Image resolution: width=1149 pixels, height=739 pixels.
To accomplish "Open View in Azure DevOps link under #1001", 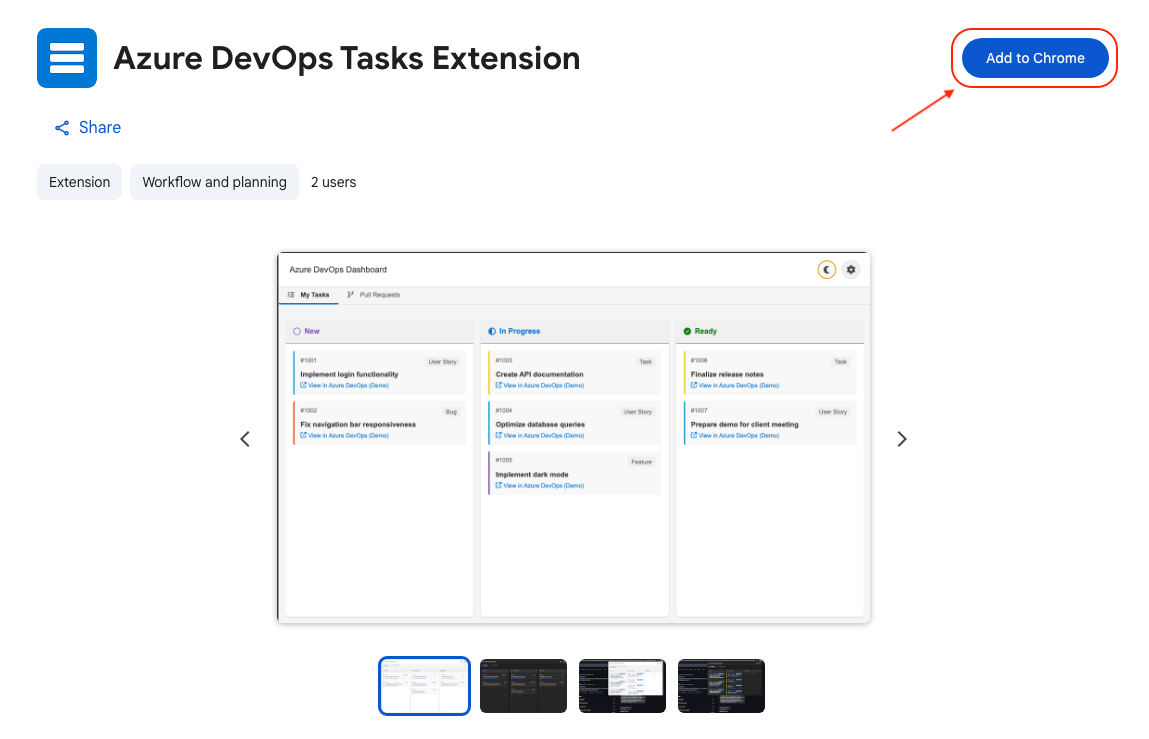I will coord(344,385).
